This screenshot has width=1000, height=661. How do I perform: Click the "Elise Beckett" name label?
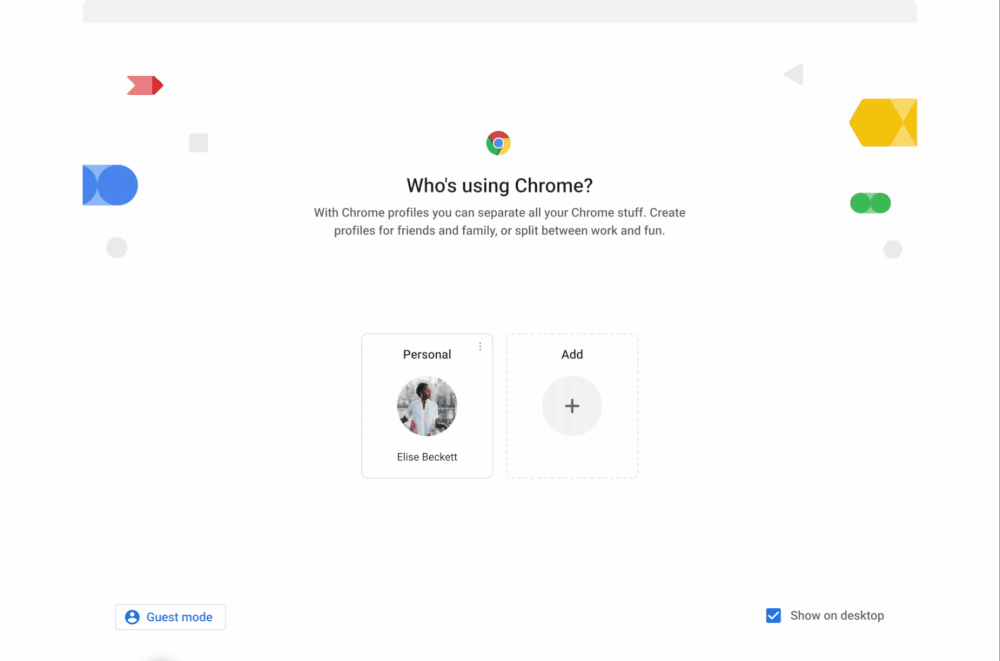pos(427,457)
